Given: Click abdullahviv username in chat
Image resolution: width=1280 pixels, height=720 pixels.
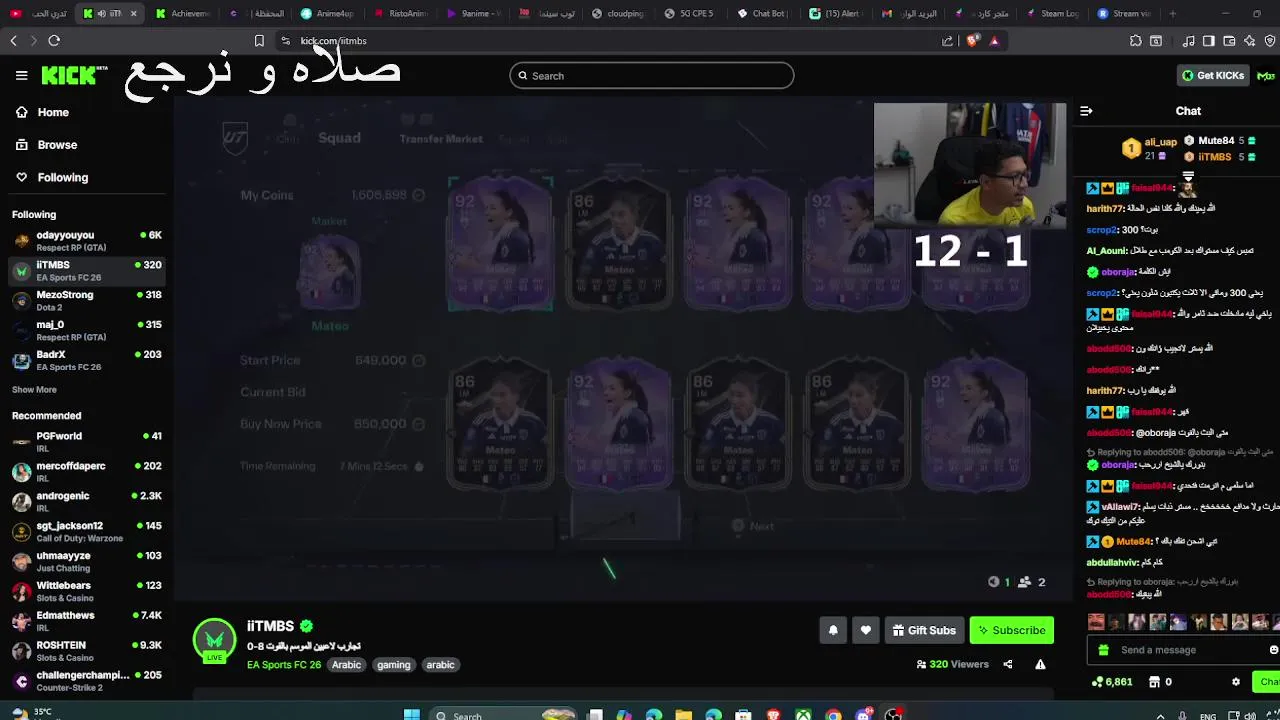Looking at the screenshot, I should pos(1112,563).
